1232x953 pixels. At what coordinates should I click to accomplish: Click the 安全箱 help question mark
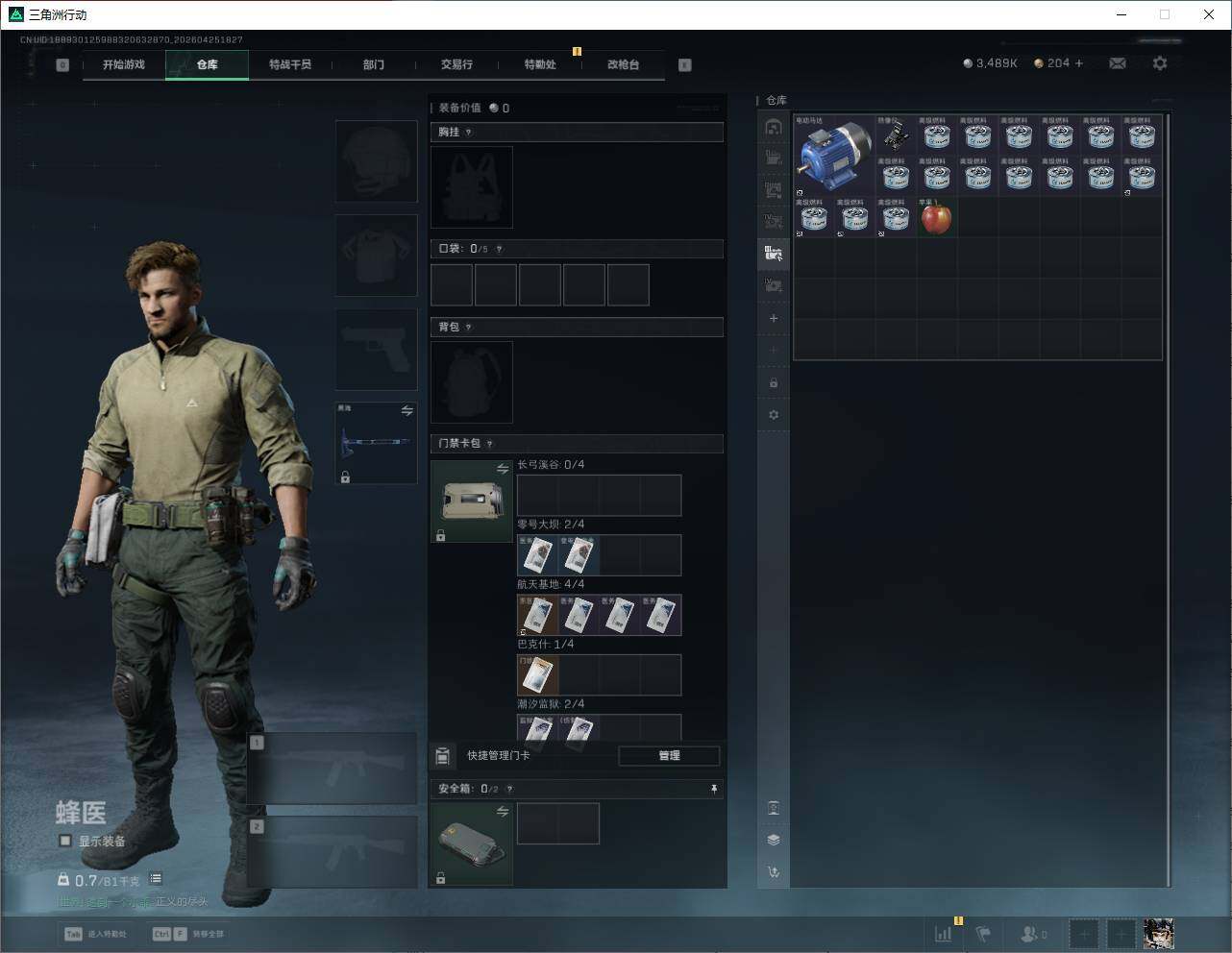coord(509,789)
